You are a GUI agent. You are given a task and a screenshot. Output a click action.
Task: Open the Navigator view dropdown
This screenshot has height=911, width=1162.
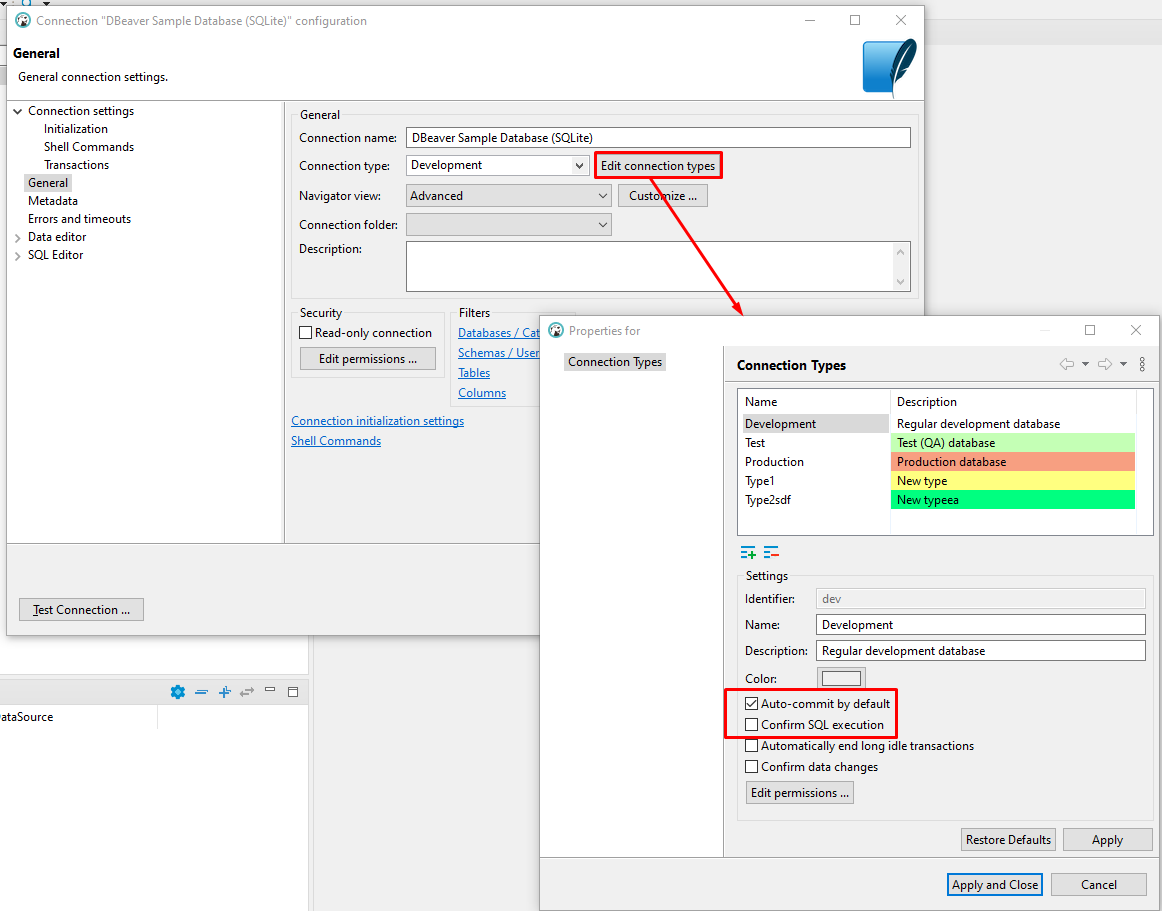[509, 196]
